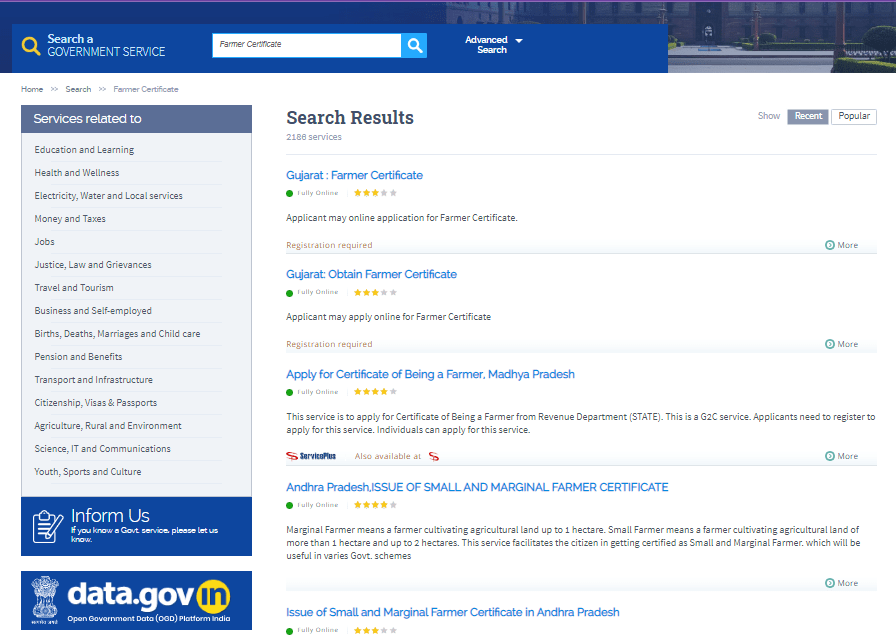
Task: Go to Home in breadcrumb
Action: click(x=32, y=89)
